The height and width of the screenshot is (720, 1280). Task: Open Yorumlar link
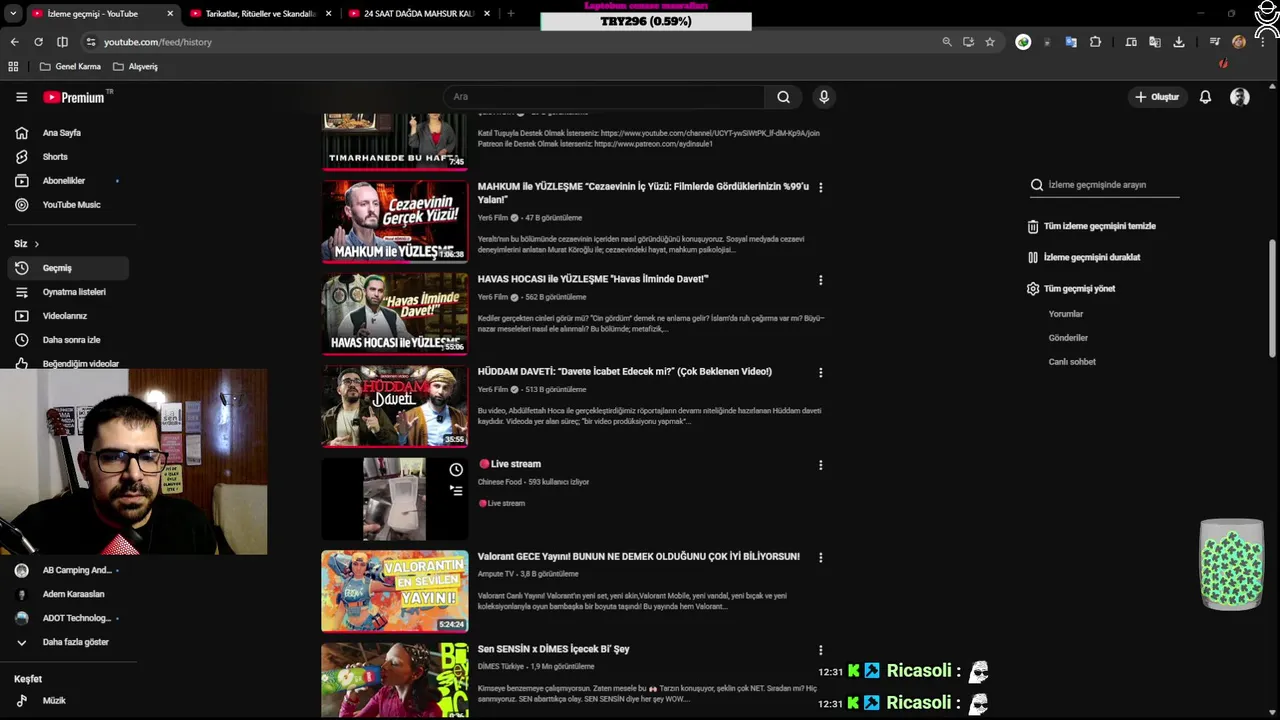click(1066, 314)
